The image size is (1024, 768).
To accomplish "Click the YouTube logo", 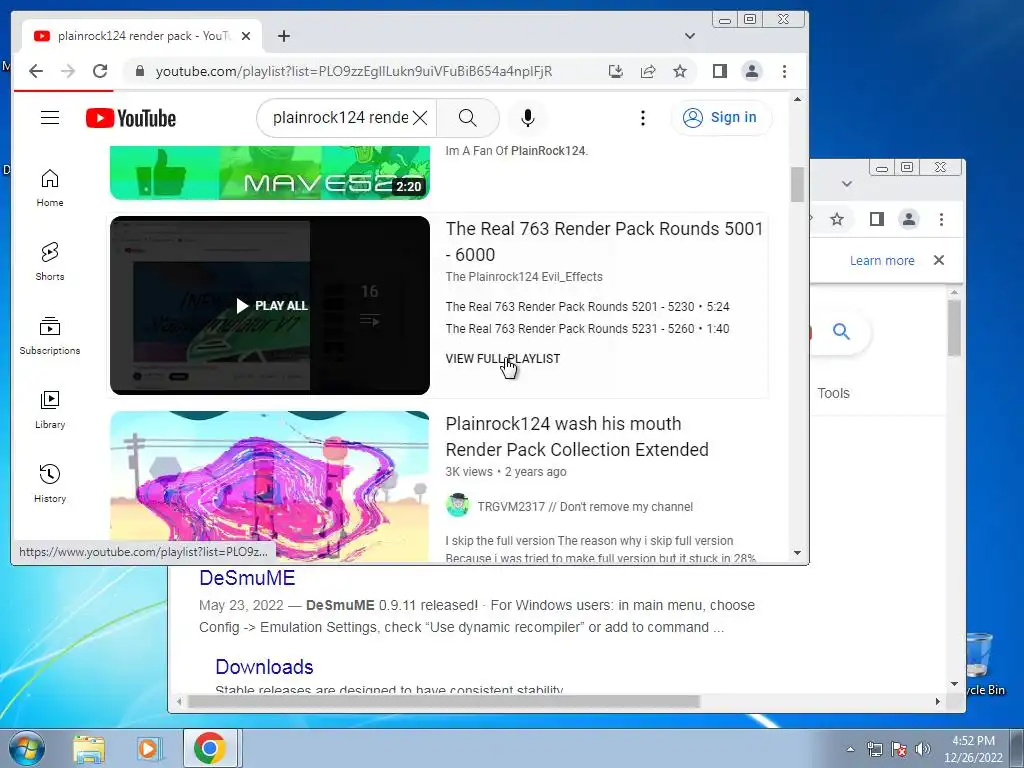I will click(131, 118).
